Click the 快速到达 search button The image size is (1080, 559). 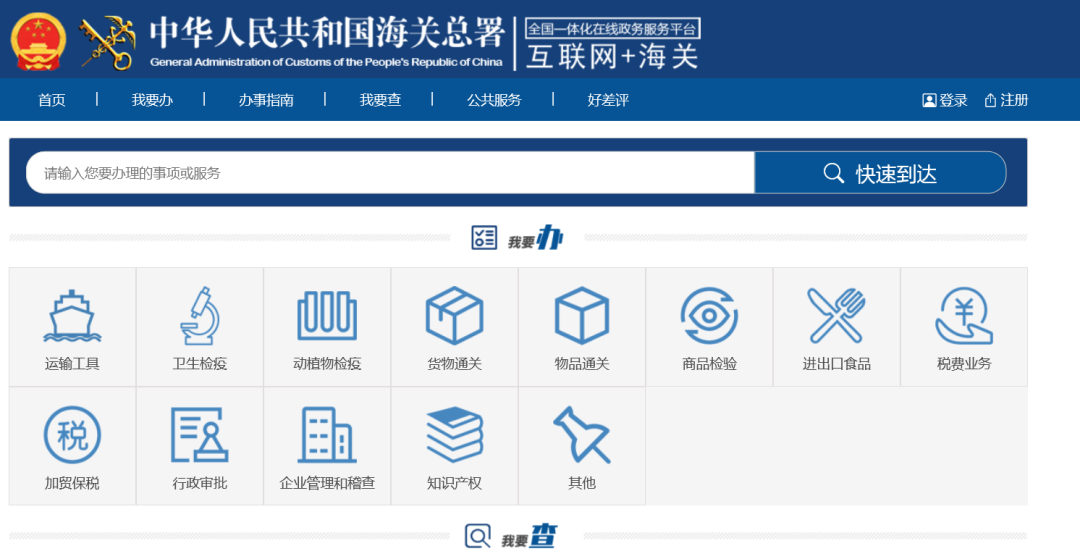[x=880, y=173]
